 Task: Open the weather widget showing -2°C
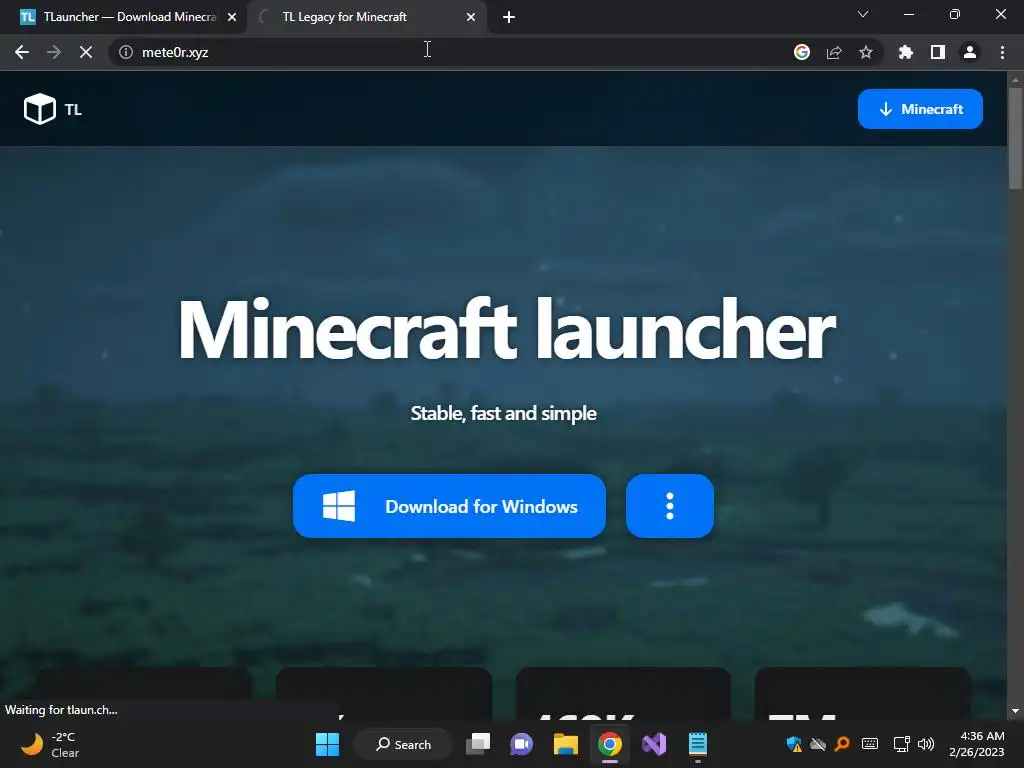pyautogui.click(x=50, y=744)
